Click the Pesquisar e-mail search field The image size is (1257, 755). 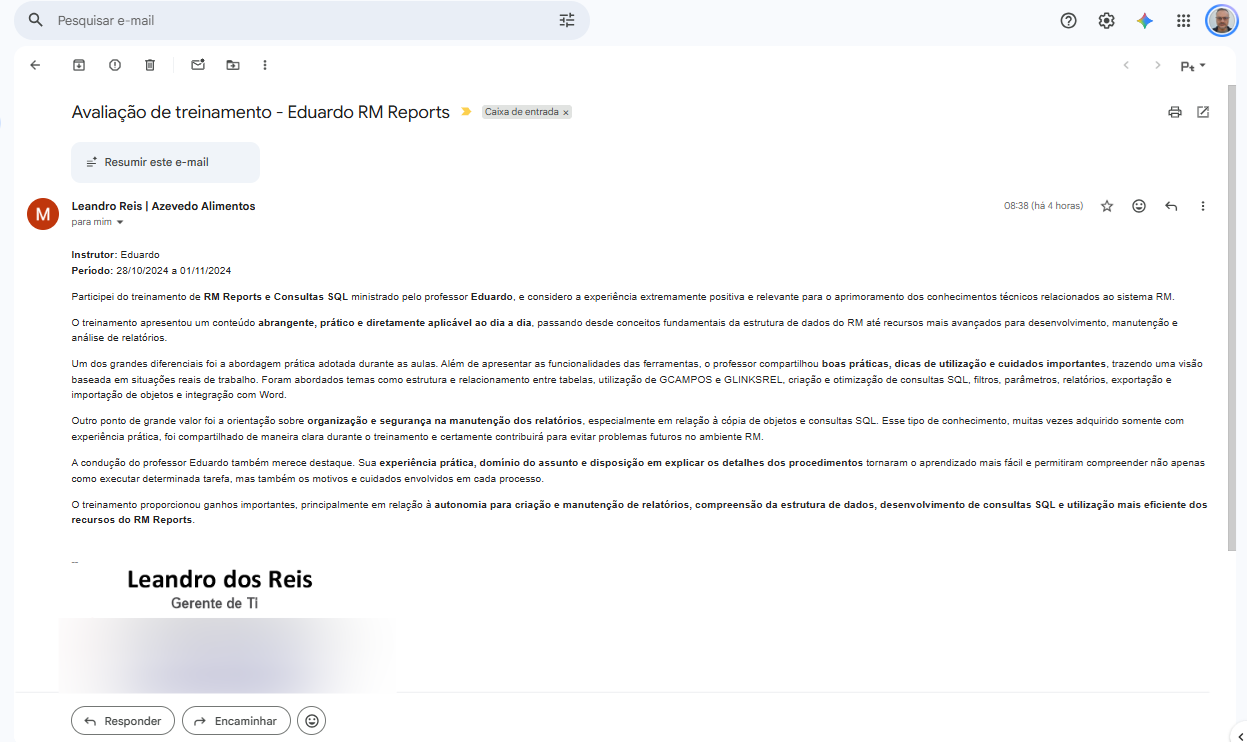[300, 20]
